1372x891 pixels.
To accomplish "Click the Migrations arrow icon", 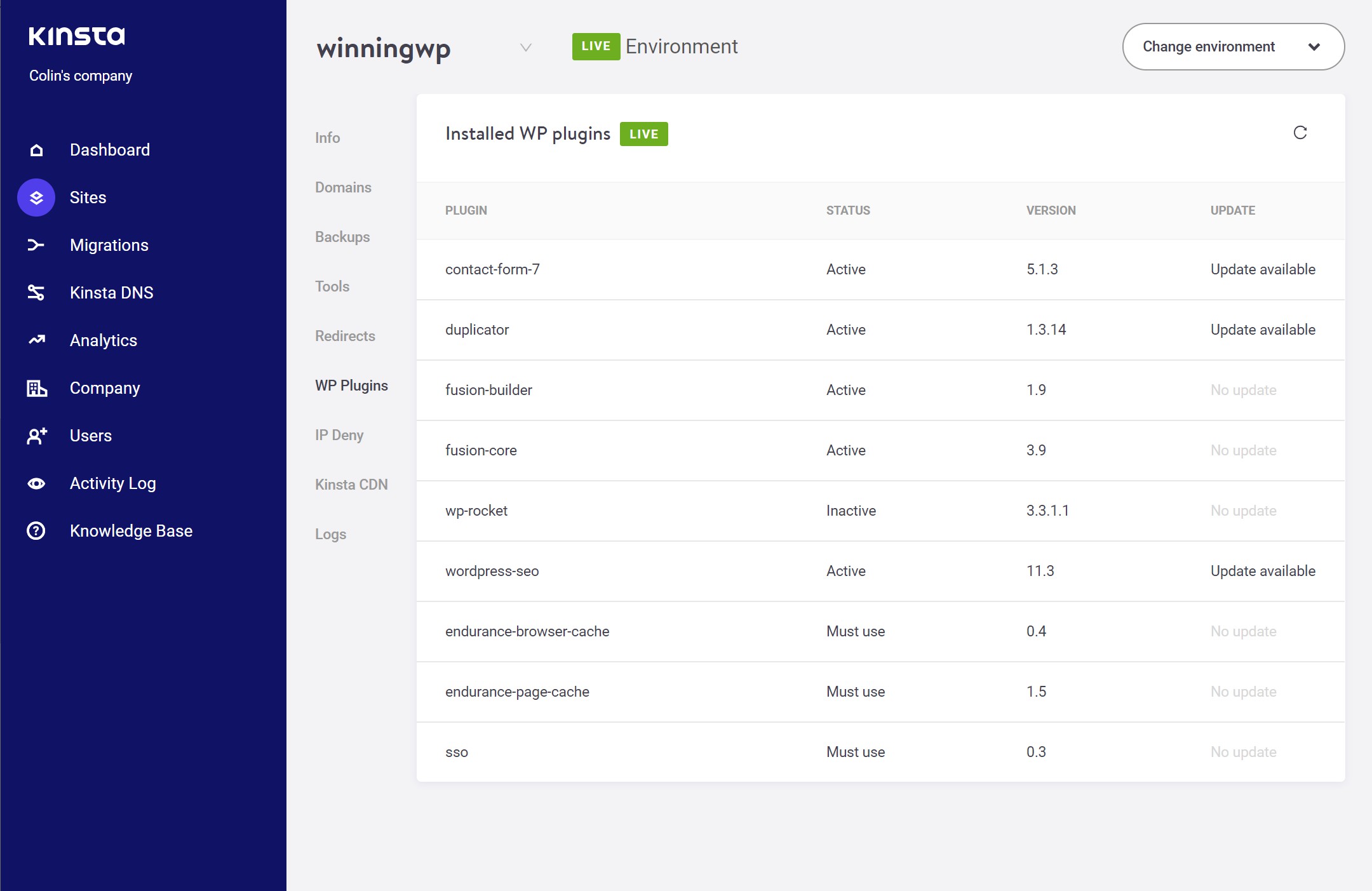I will tap(36, 245).
